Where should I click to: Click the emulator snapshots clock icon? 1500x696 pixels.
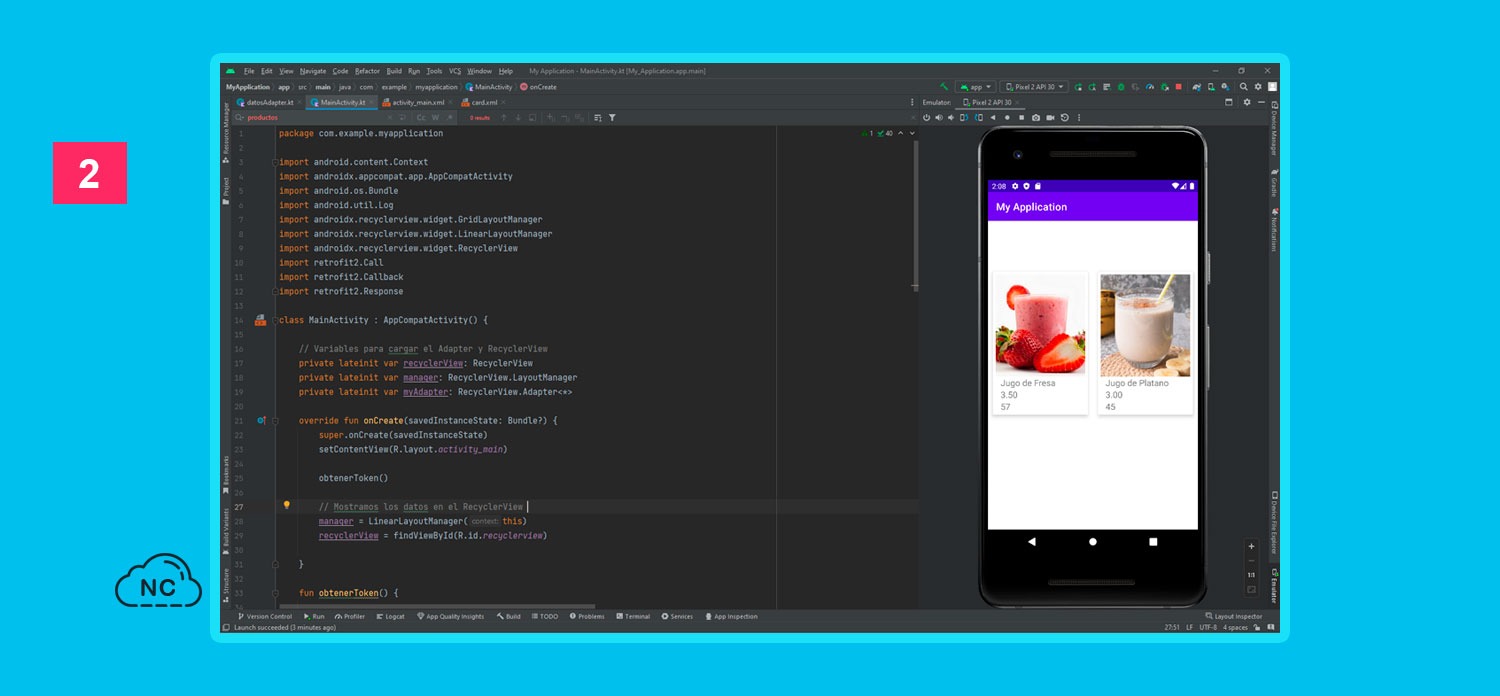pos(1065,118)
